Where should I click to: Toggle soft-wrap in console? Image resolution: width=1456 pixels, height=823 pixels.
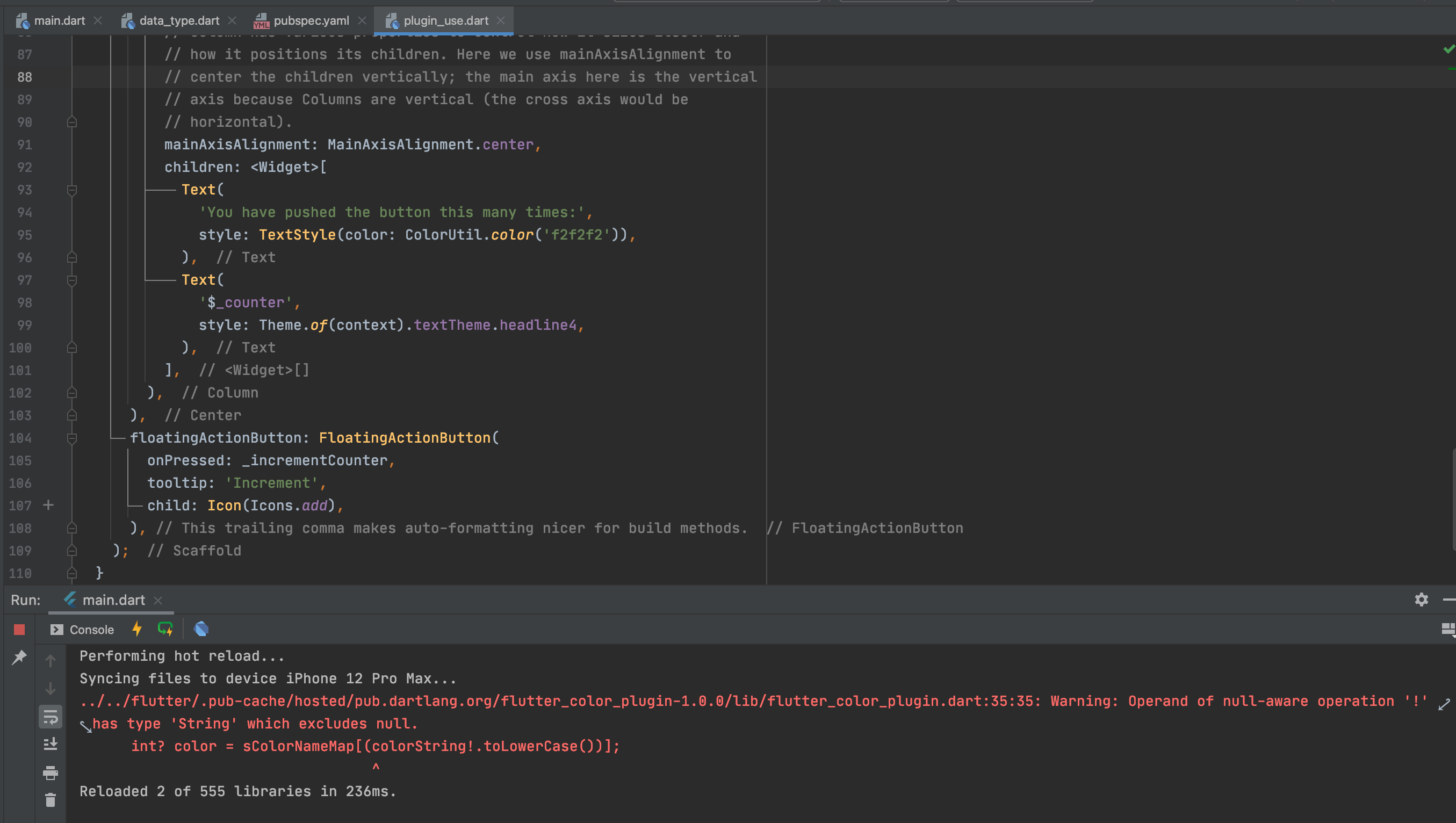point(51,717)
